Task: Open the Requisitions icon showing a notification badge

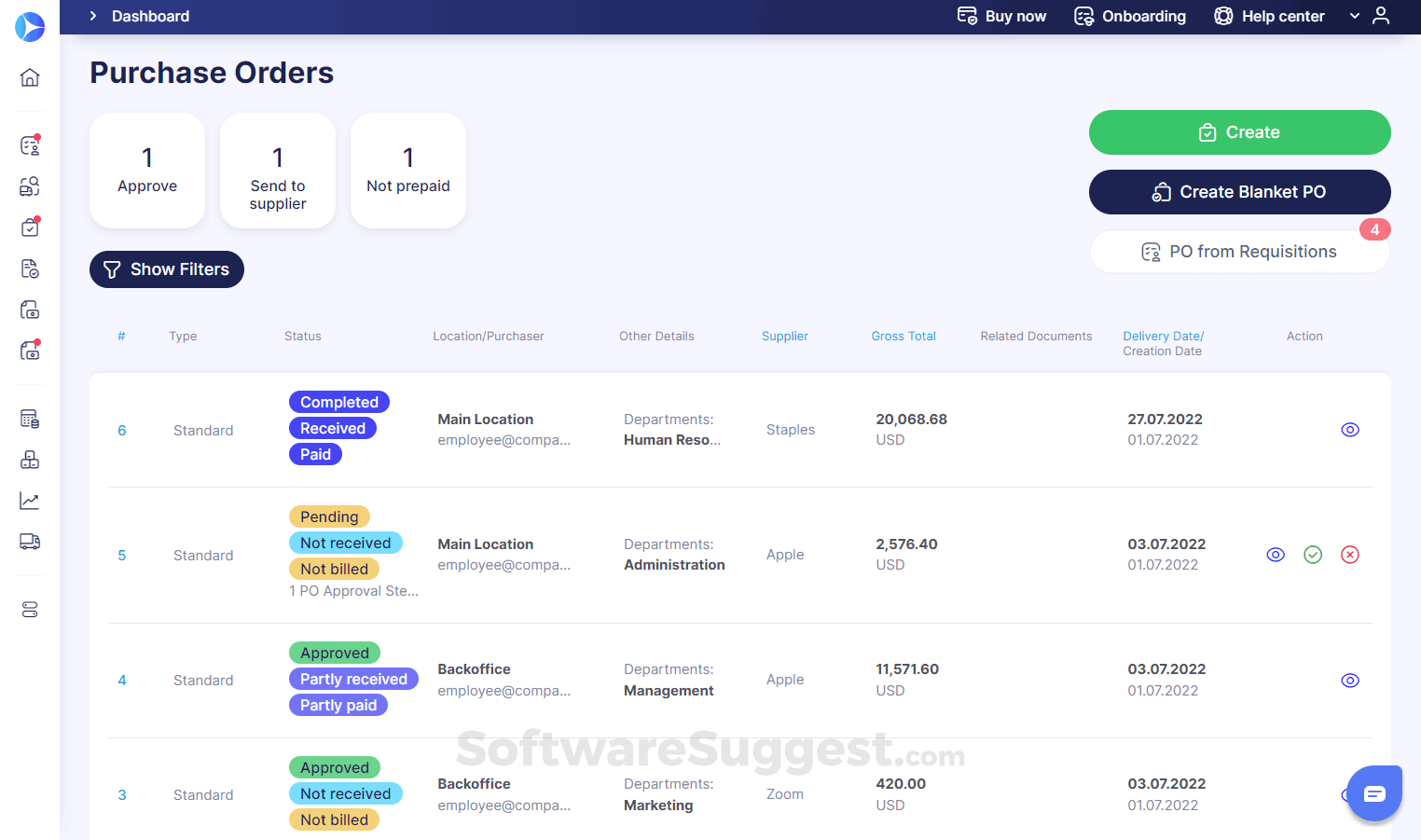Action: (29, 145)
